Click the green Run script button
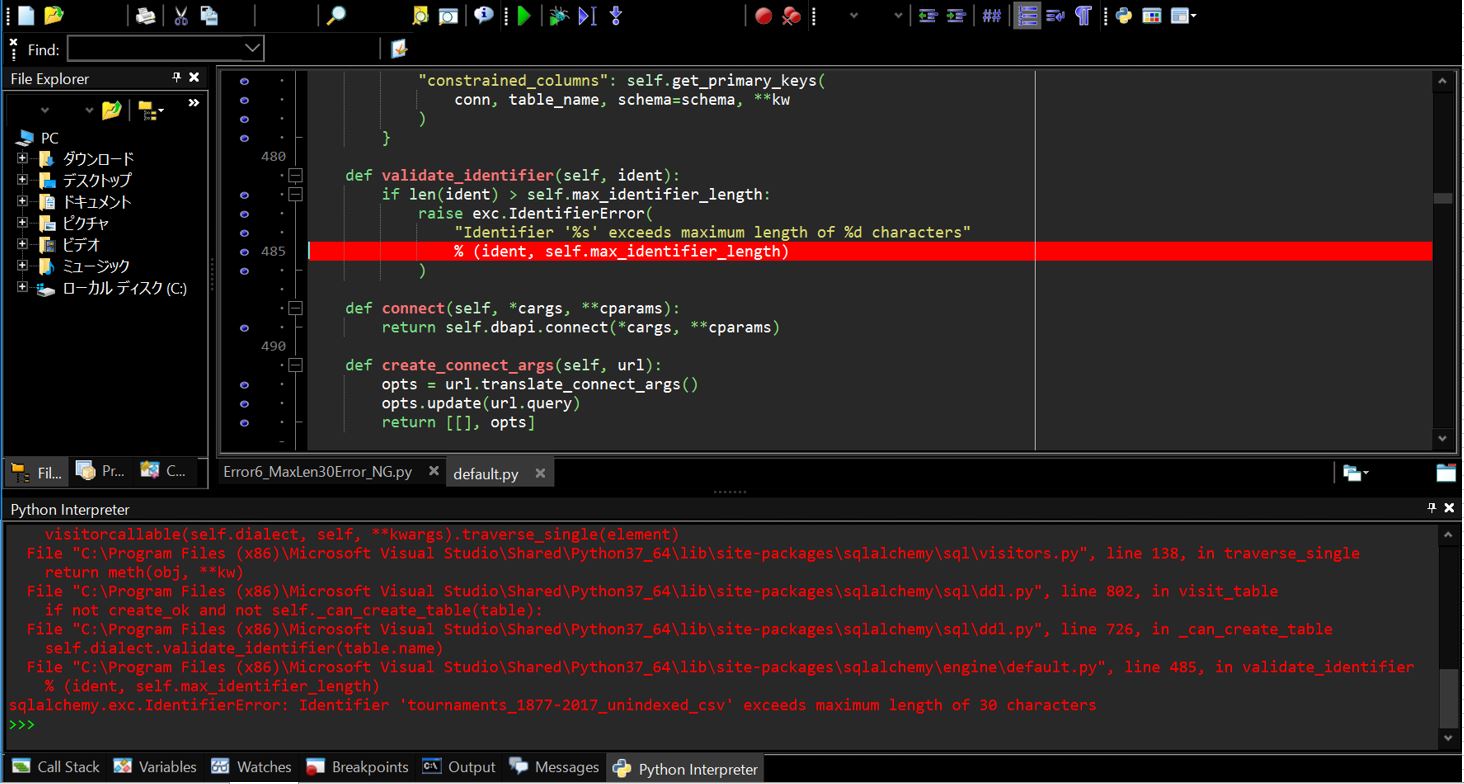Viewport: 1464px width, 784px height. 524,15
